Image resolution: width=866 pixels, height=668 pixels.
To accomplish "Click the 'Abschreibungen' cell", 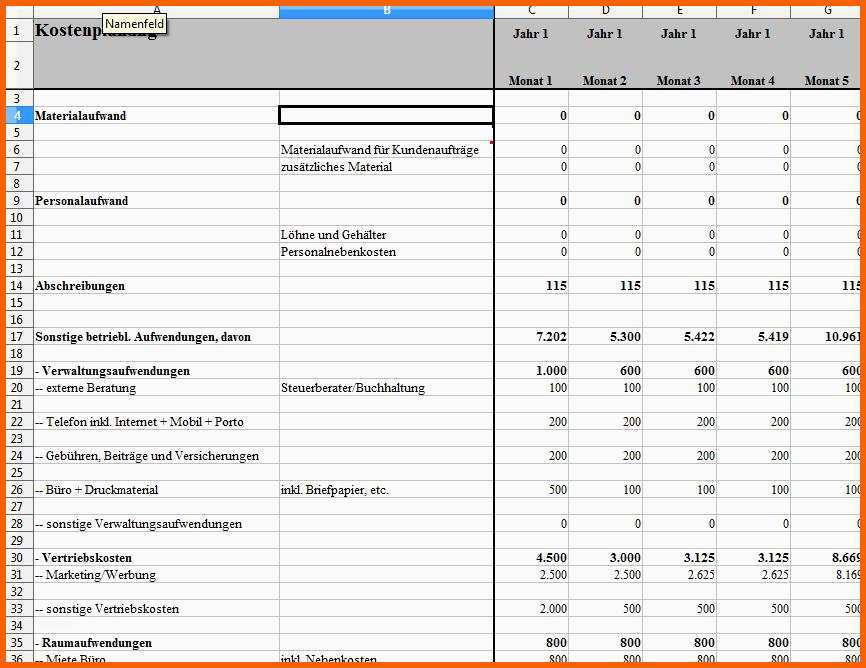I will [x=156, y=286].
